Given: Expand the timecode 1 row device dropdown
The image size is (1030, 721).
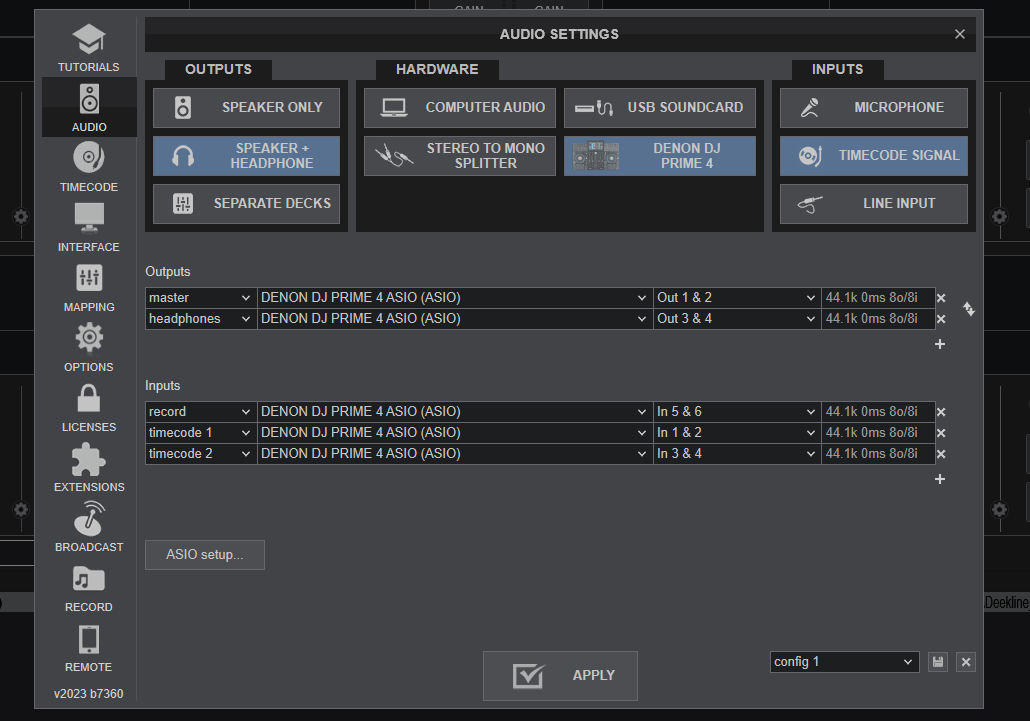Looking at the screenshot, I should coord(455,433).
